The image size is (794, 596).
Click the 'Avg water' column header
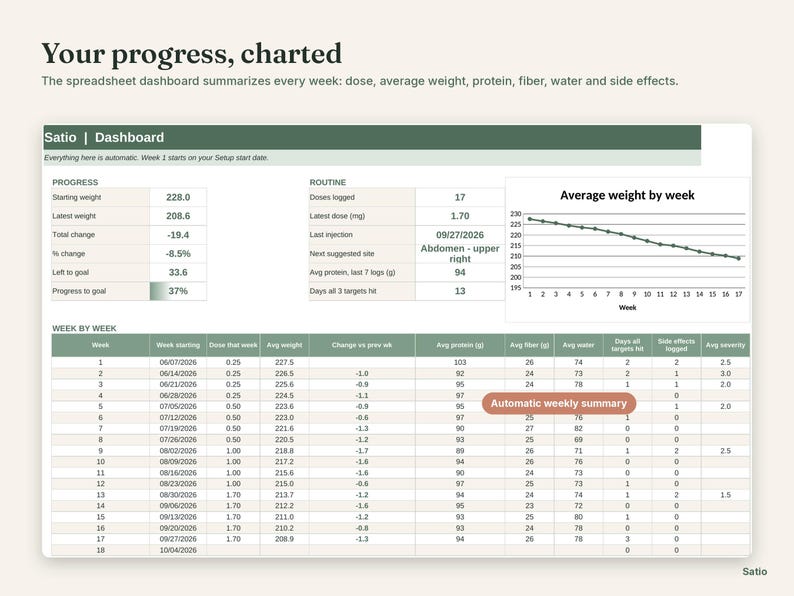(578, 345)
